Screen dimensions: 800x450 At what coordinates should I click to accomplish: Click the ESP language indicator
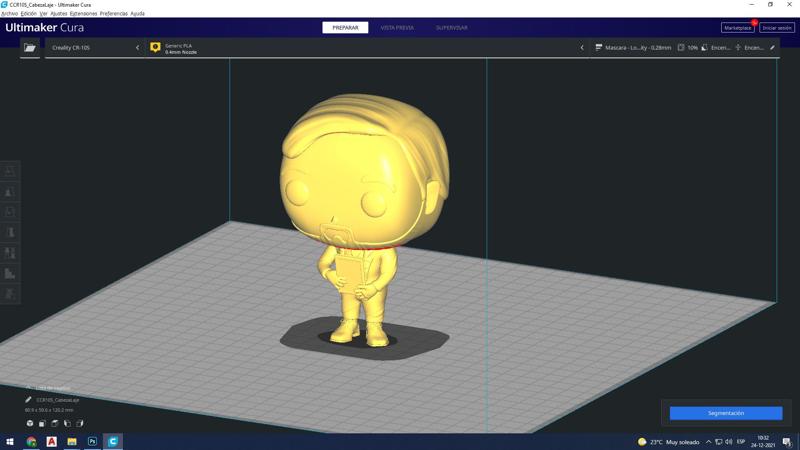pyautogui.click(x=741, y=442)
